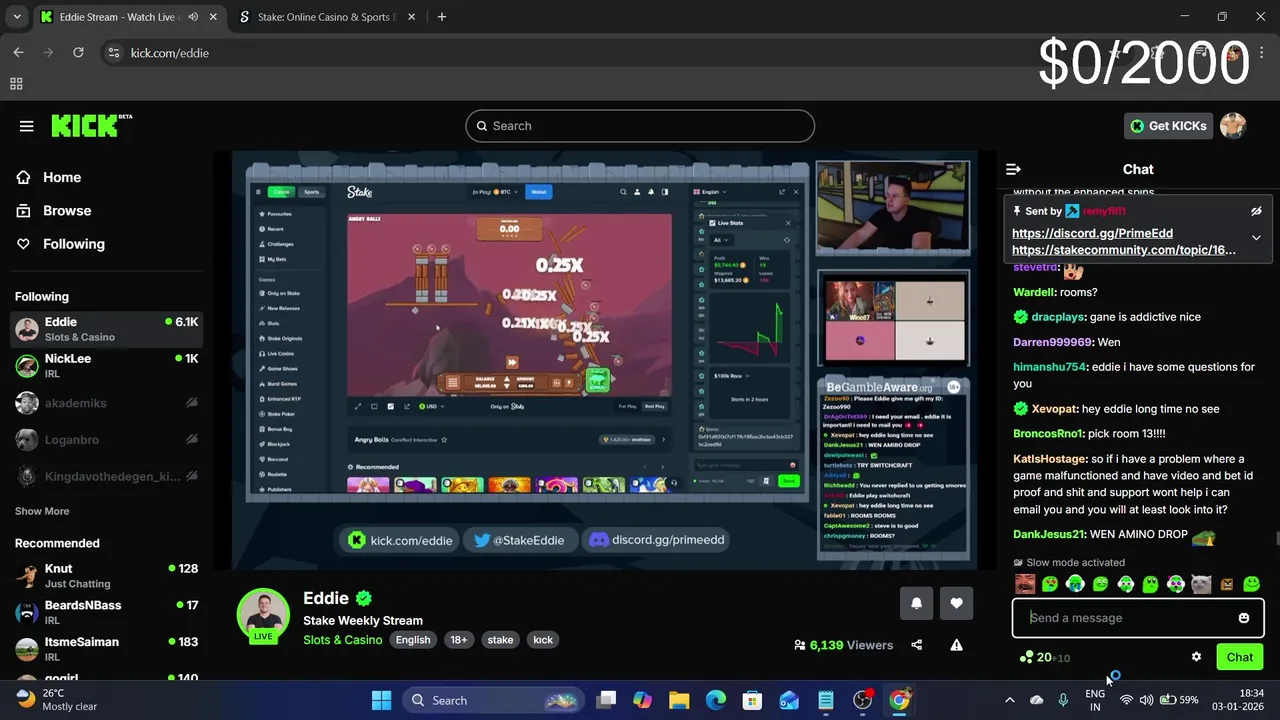The height and width of the screenshot is (720, 1280).
Task: Open NickLee channel in Following list
Action: point(107,365)
